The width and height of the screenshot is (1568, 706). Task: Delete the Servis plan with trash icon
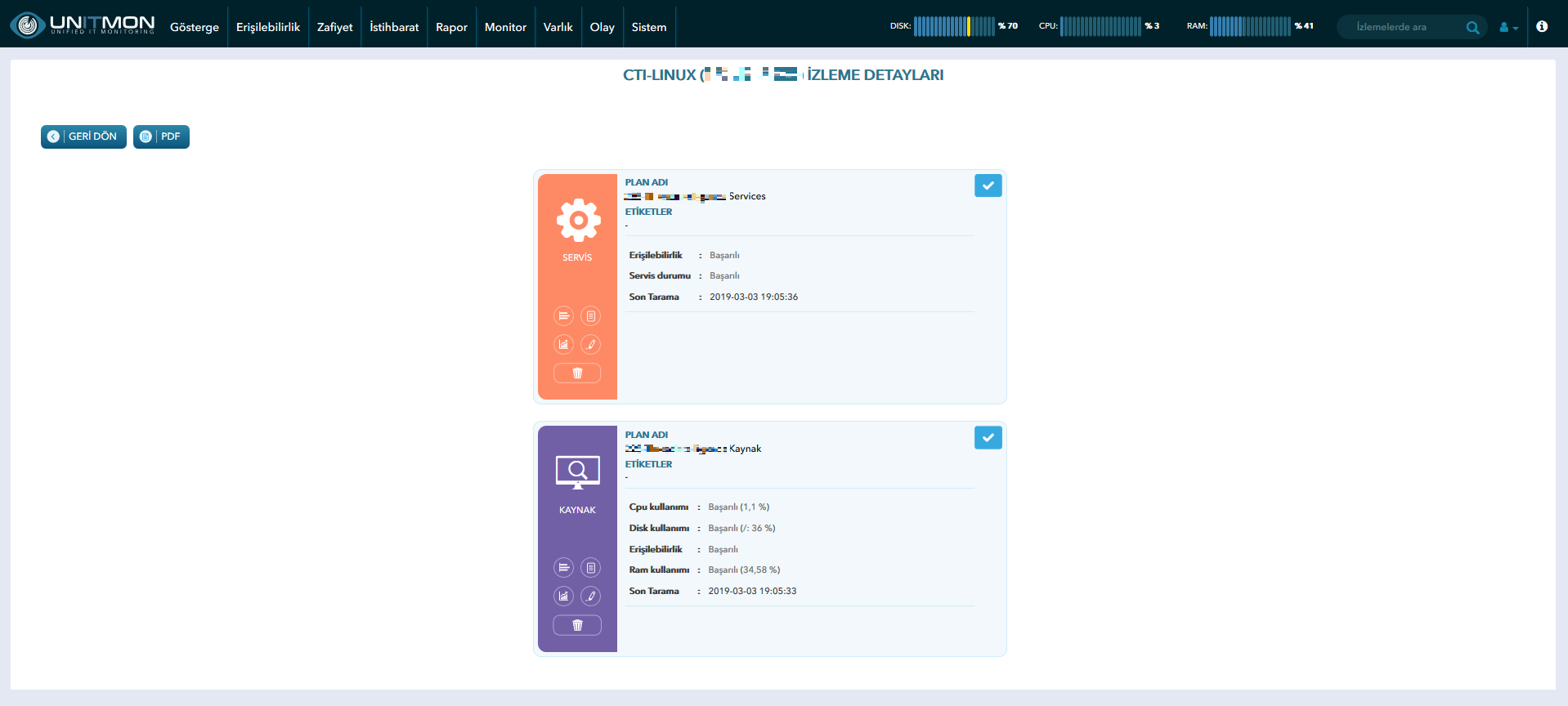(x=577, y=373)
